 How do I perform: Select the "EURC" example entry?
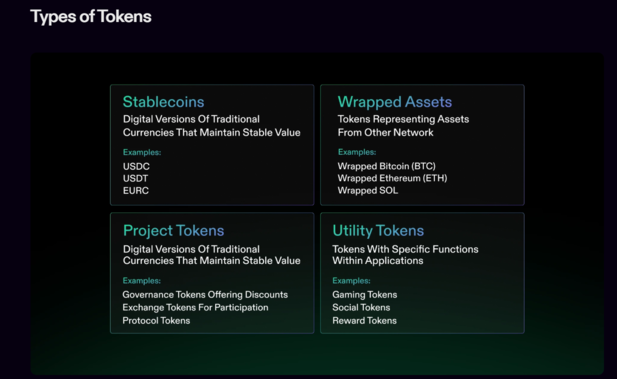pos(136,190)
